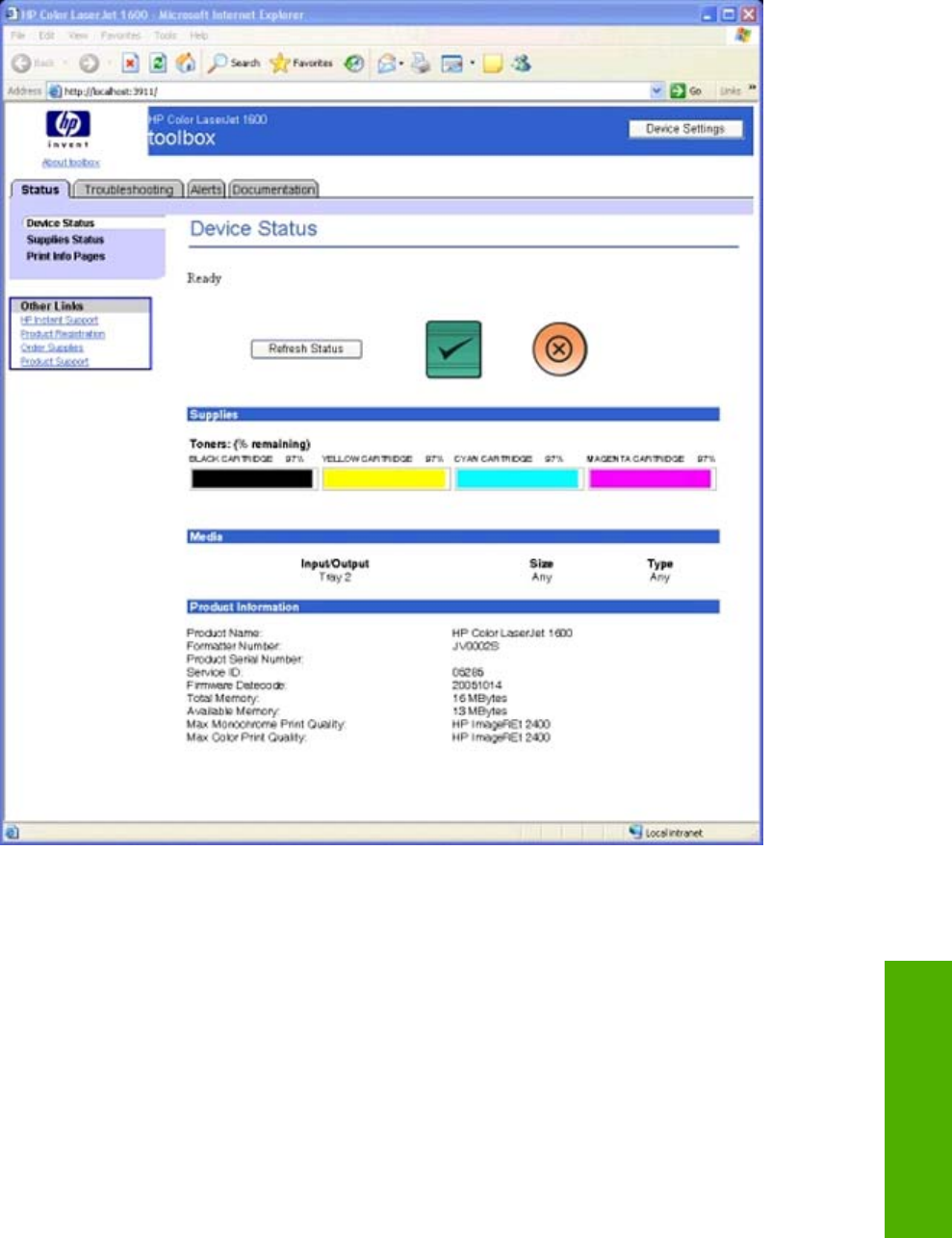This screenshot has width=952, height=1238.
Task: Open the Edit icon dropdown arrow
Action: (x=472, y=64)
